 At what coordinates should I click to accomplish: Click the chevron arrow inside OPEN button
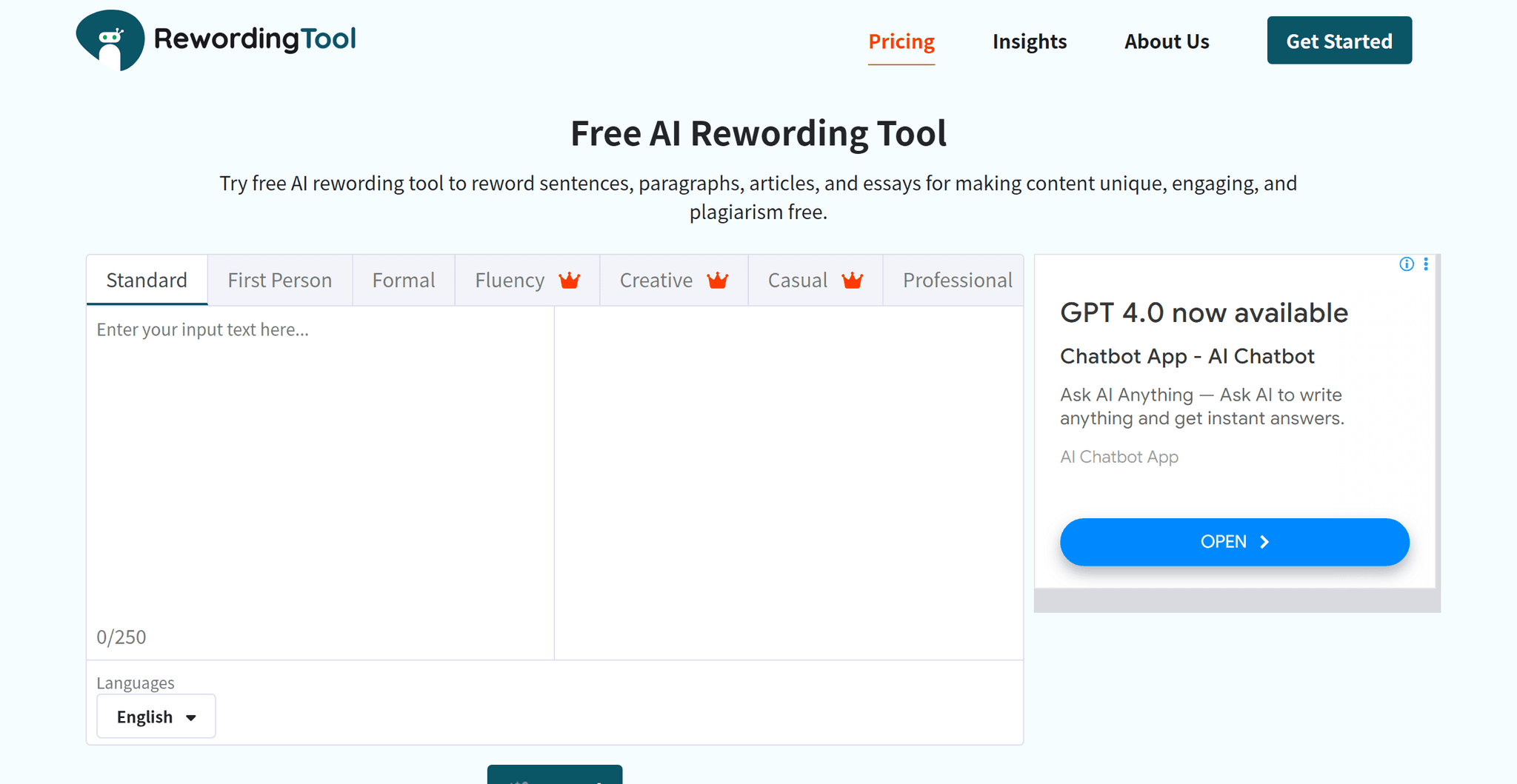1264,541
